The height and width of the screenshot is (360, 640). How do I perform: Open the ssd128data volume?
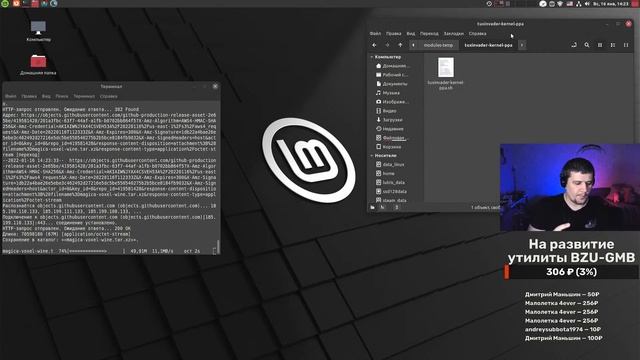click(x=391, y=191)
